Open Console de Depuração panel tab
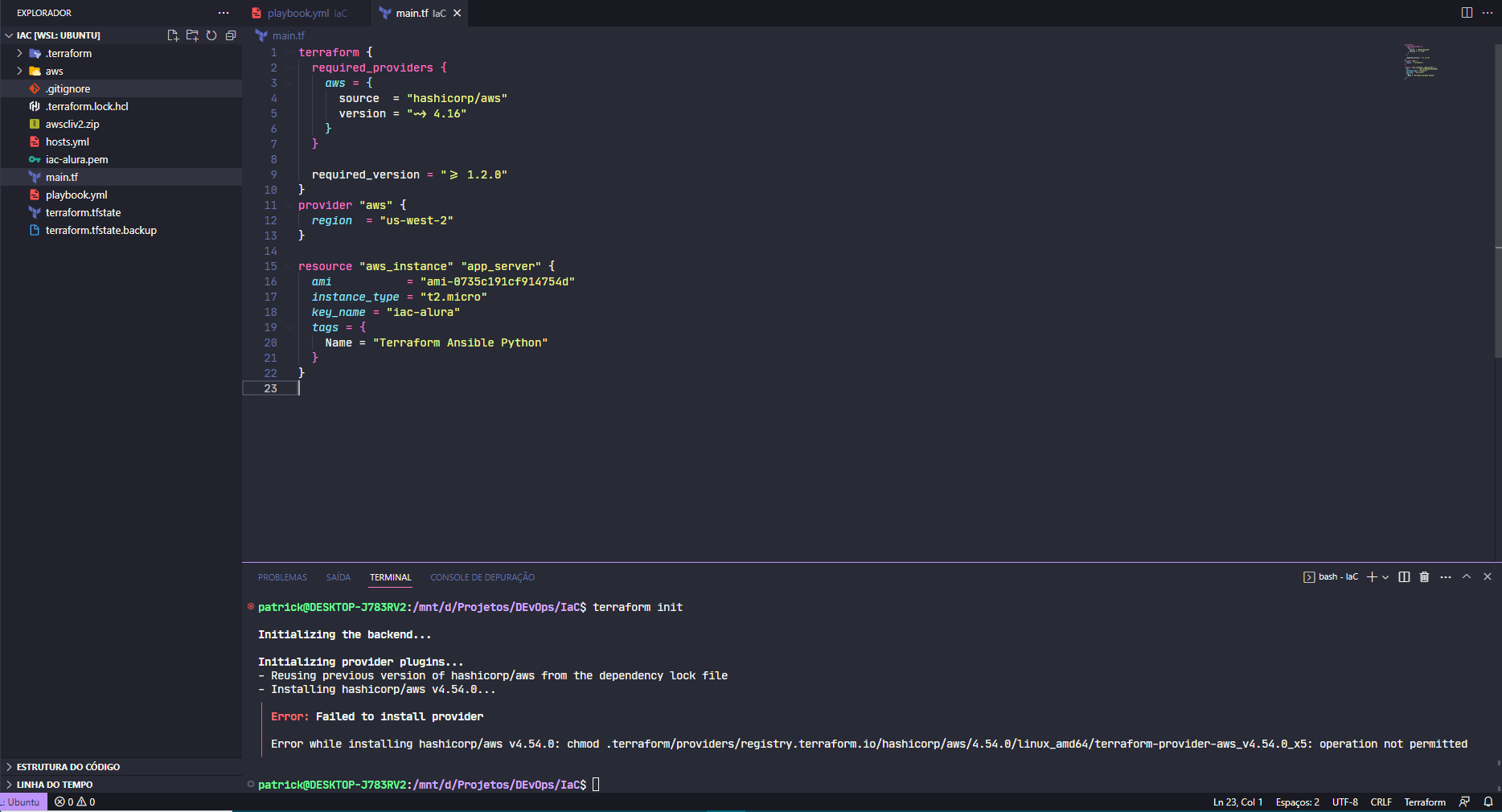This screenshot has height=812, width=1502. pos(482,577)
